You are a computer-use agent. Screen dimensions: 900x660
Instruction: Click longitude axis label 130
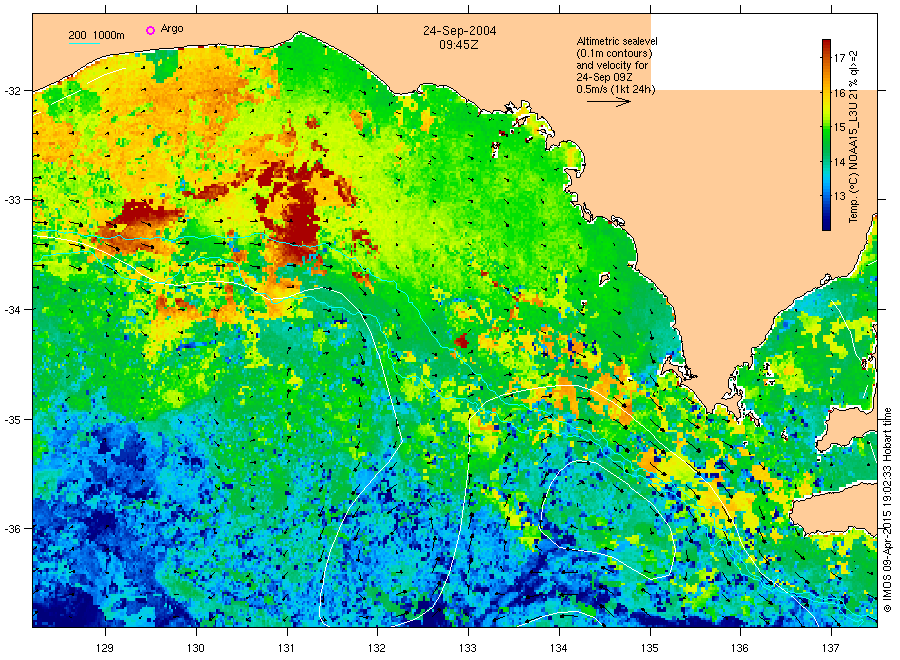[x=196, y=648]
